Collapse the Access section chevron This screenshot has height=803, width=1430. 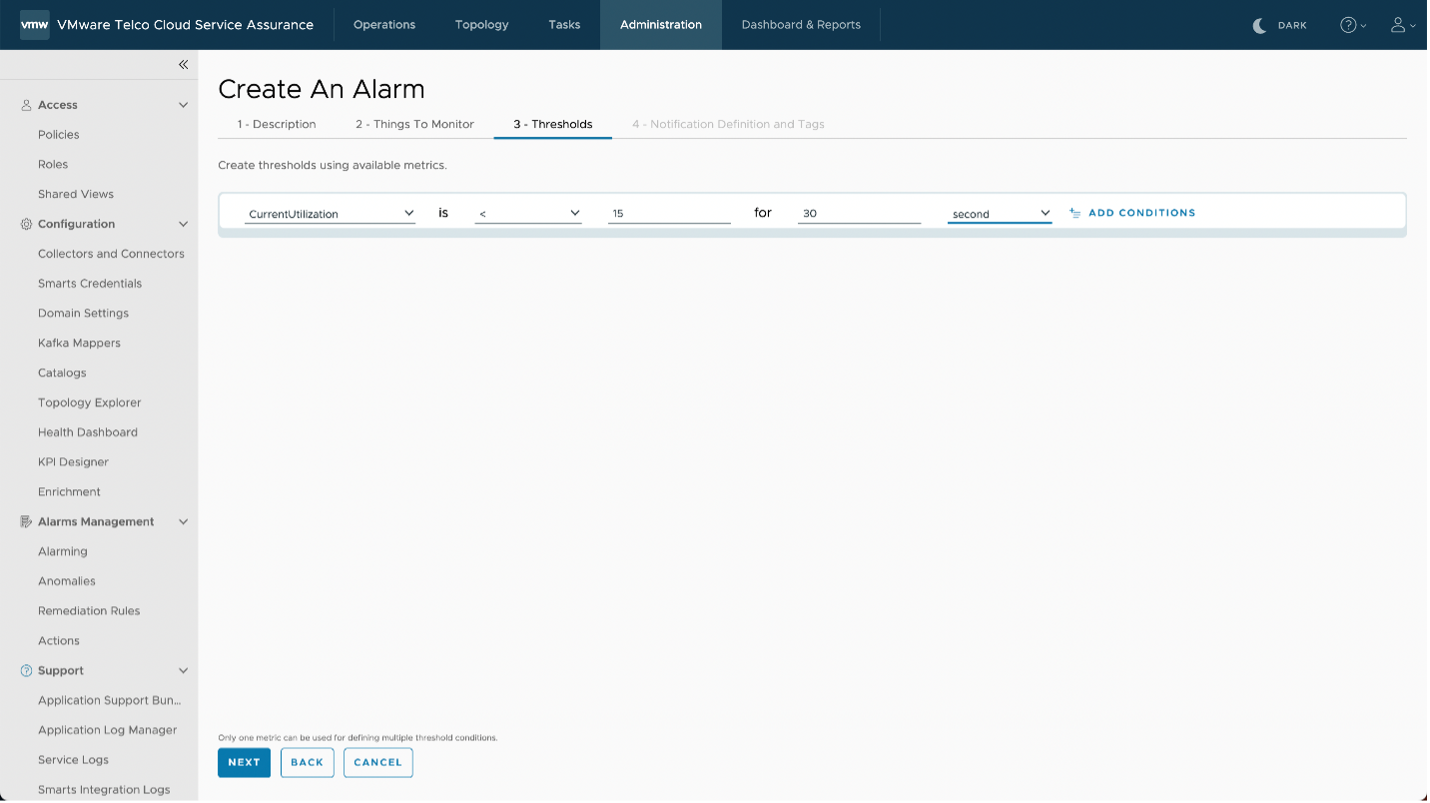(183, 105)
